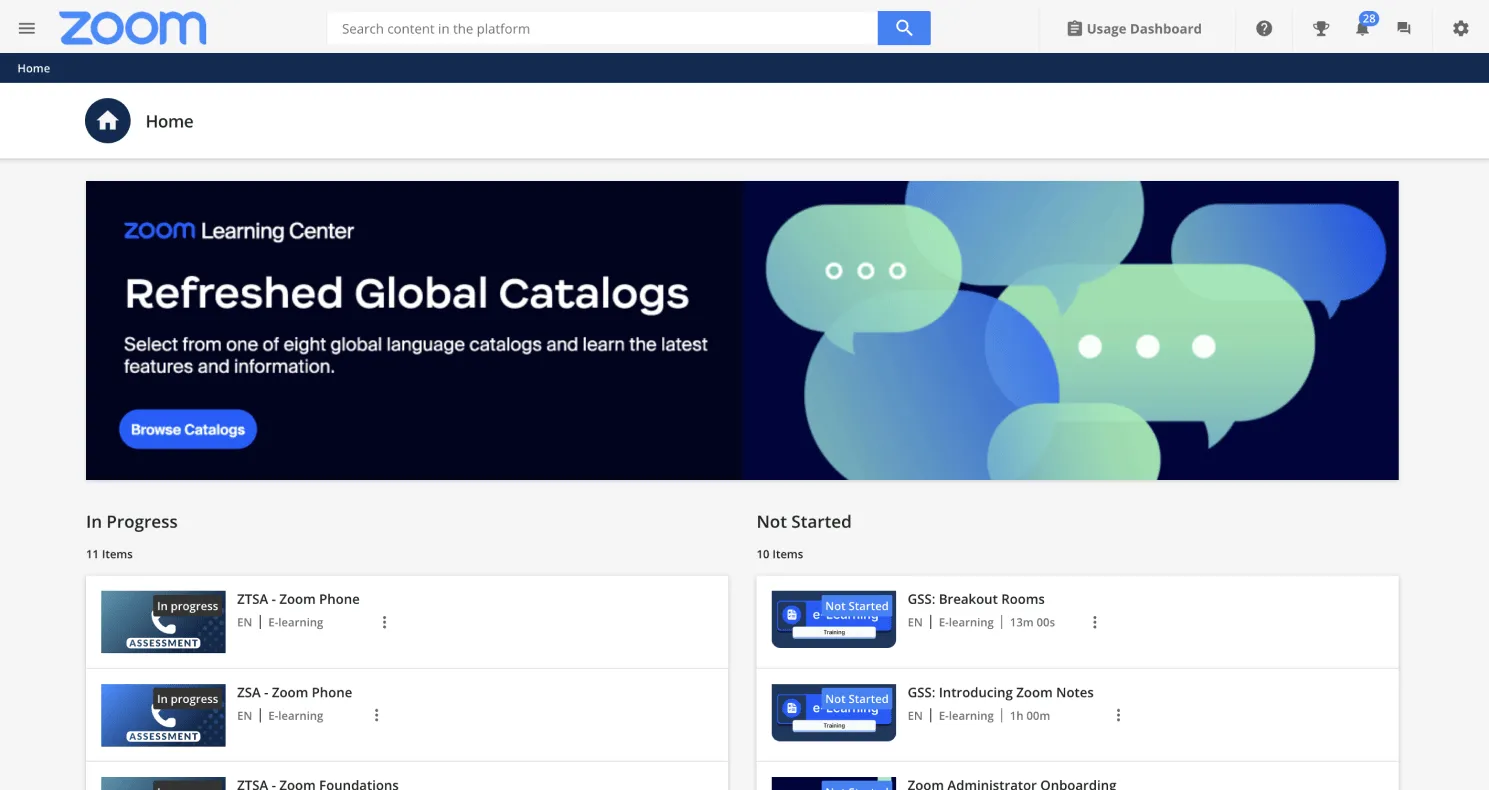Click the round Home icon beside page title
Viewport: 1489px width, 790px height.
pyautogui.click(x=108, y=121)
